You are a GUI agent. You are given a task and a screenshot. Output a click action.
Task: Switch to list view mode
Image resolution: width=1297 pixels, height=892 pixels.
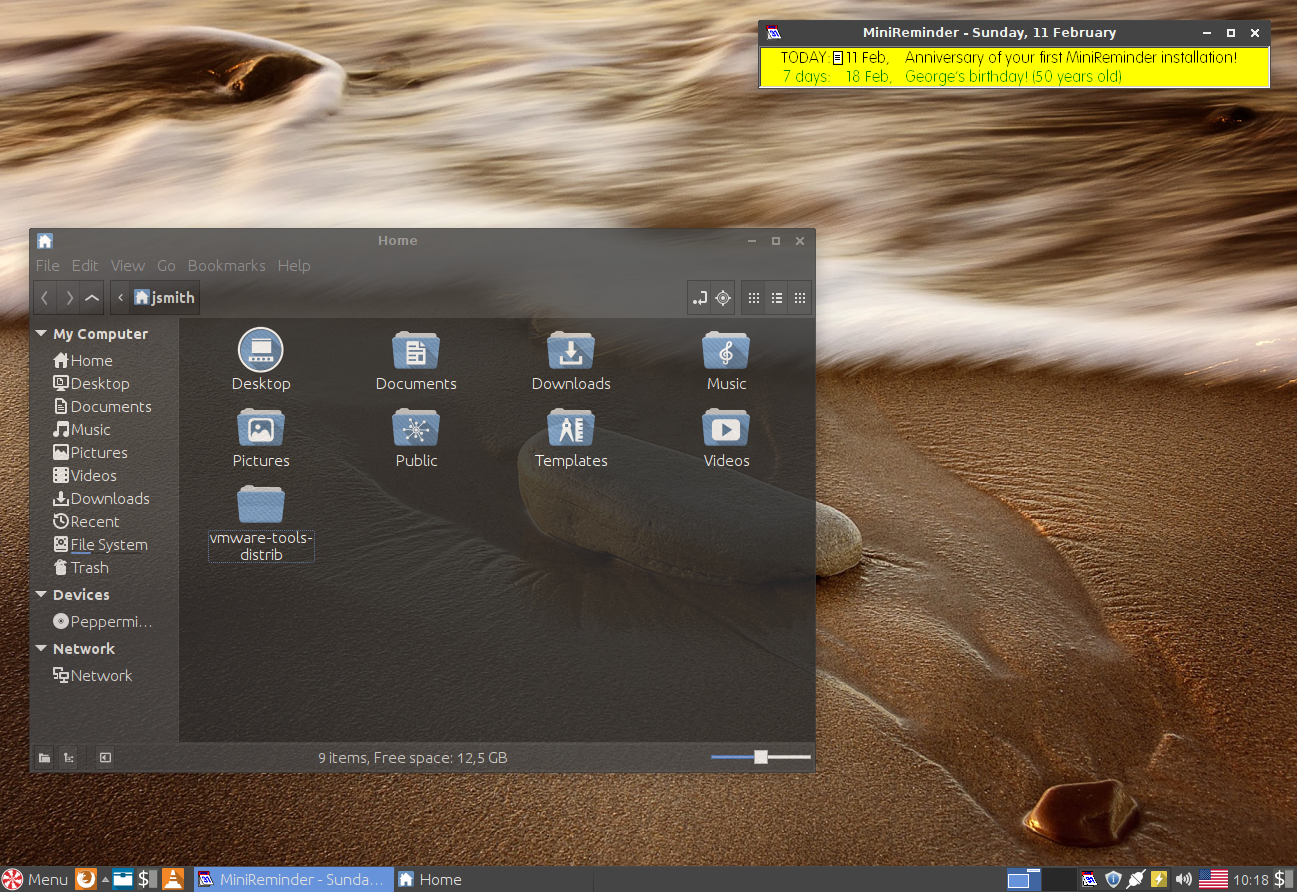[776, 298]
